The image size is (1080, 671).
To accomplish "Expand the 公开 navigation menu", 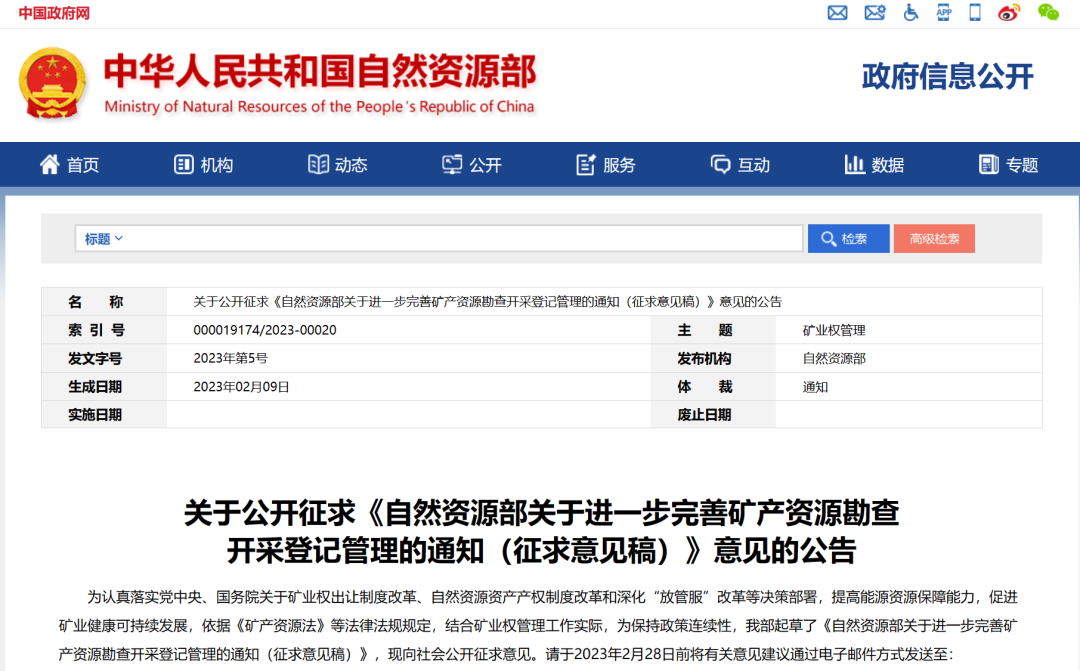I will click(x=473, y=164).
